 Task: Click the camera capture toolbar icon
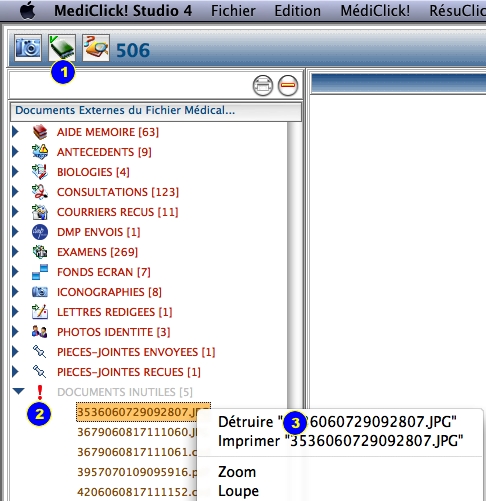click(28, 48)
